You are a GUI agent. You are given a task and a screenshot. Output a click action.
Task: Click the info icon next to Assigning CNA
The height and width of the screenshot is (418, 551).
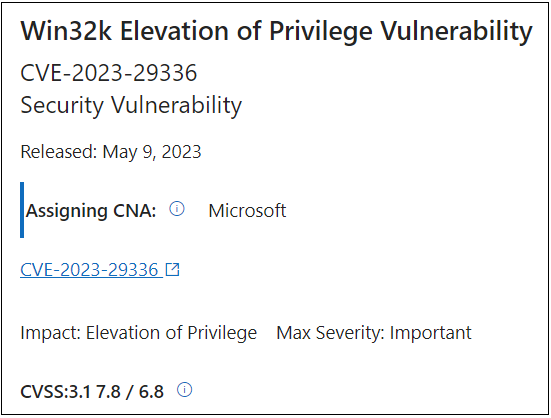(x=177, y=209)
